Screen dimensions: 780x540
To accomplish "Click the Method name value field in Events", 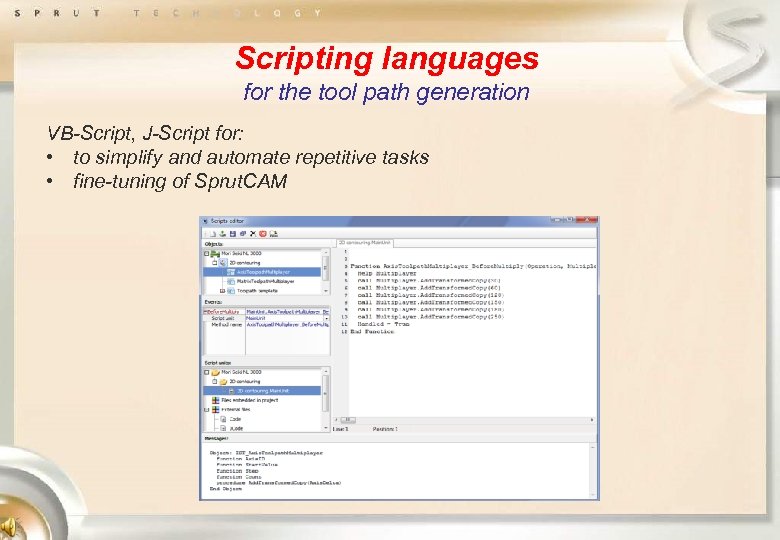I will (x=288, y=325).
